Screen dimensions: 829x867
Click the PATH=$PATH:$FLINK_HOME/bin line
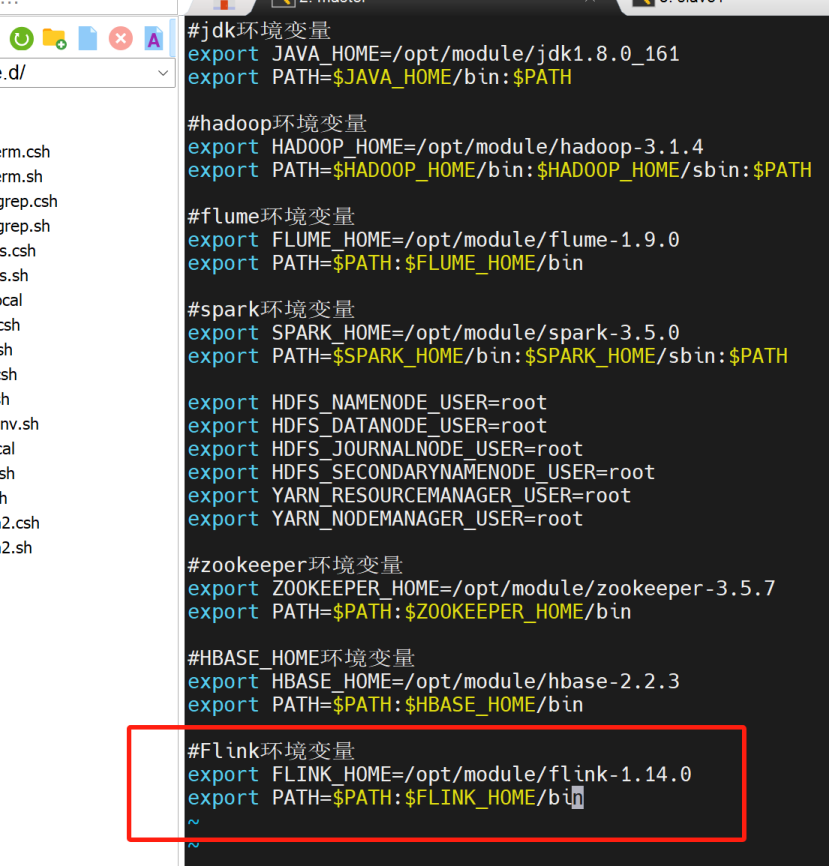point(385,797)
